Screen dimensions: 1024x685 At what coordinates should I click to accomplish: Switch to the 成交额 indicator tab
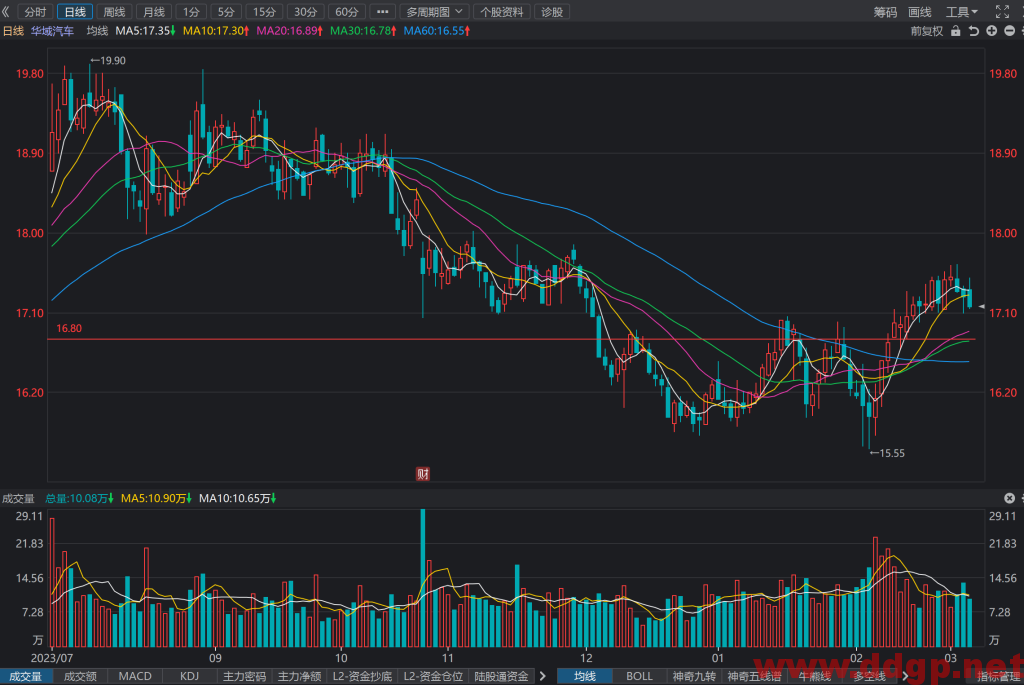[x=80, y=677]
